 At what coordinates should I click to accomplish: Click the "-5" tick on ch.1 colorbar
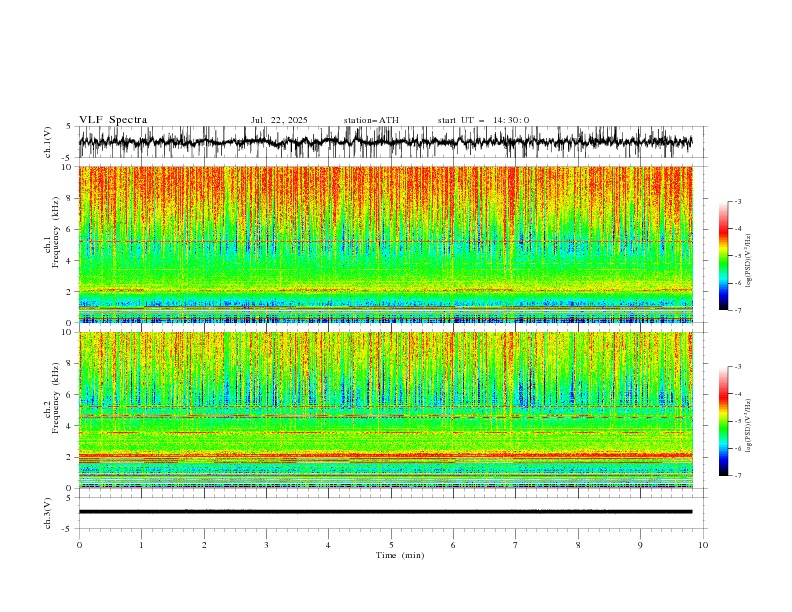click(738, 256)
